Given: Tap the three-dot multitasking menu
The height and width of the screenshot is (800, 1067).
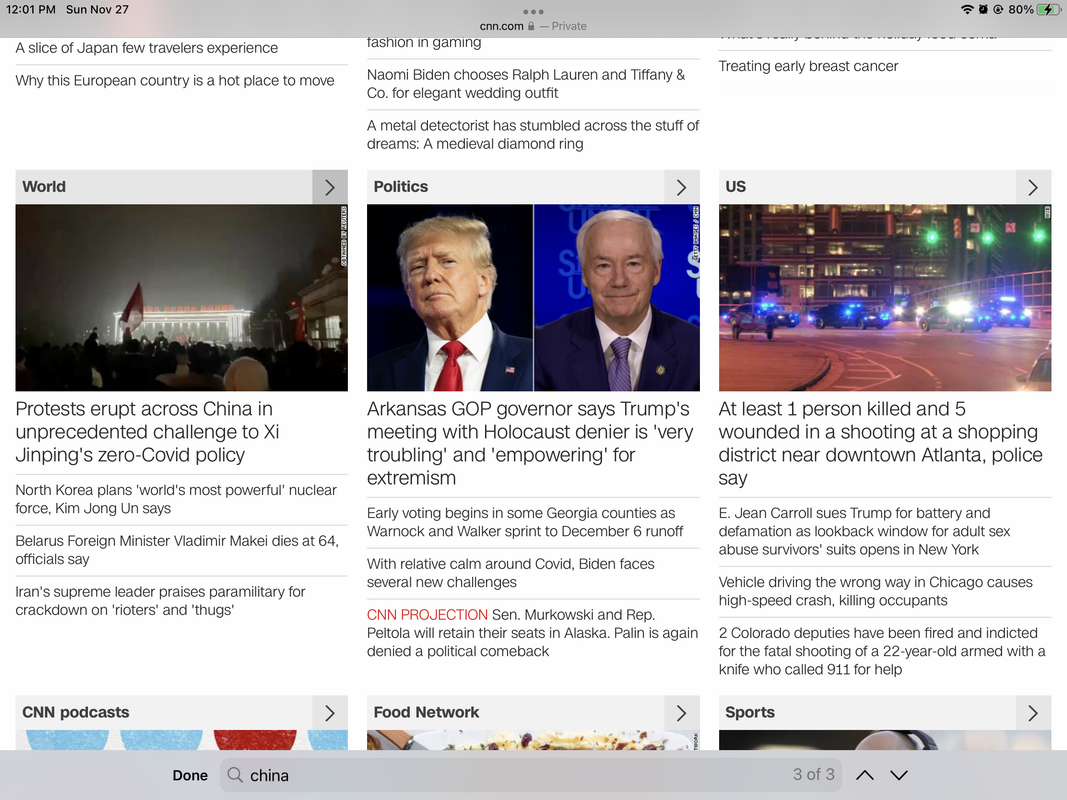Looking at the screenshot, I should 533,12.
